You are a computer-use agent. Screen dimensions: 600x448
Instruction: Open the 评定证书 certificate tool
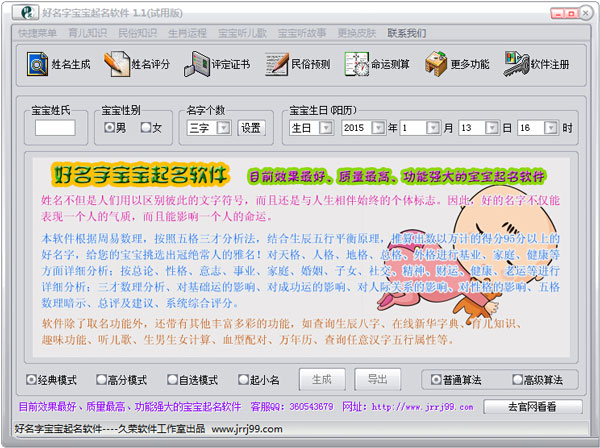[x=217, y=64]
